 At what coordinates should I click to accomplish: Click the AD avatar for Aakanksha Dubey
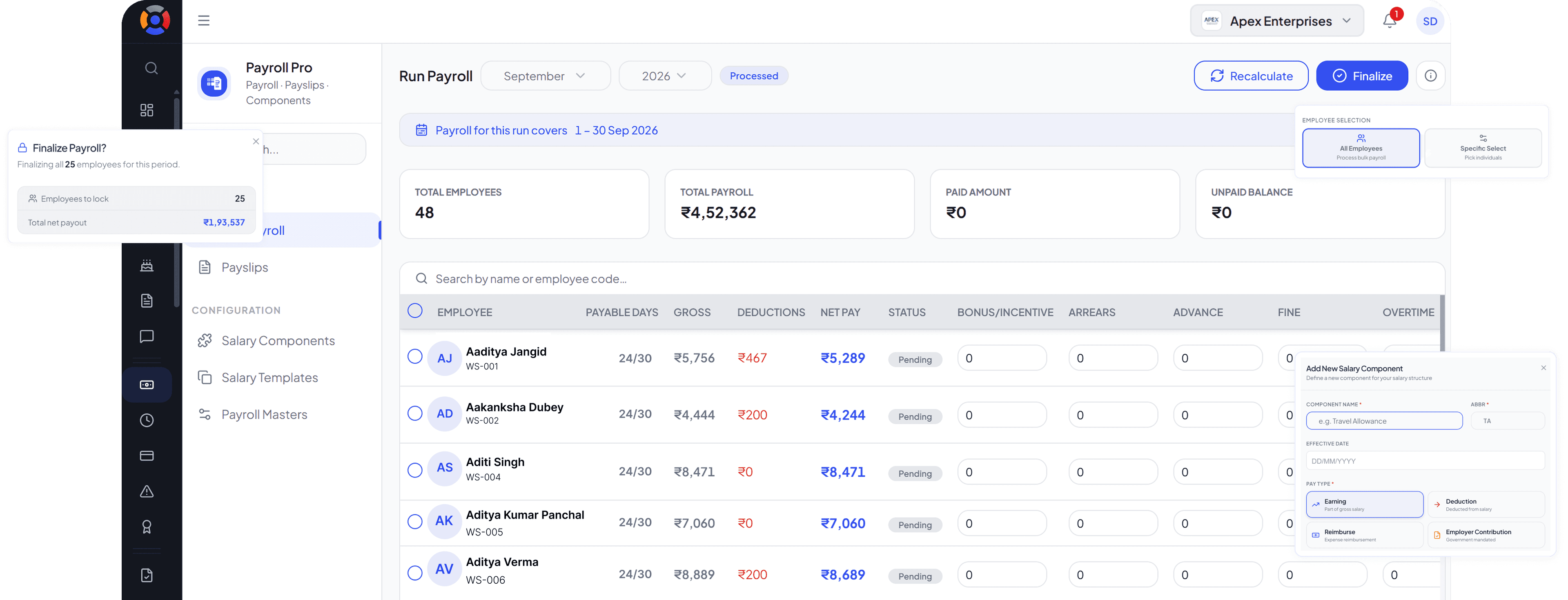(444, 414)
